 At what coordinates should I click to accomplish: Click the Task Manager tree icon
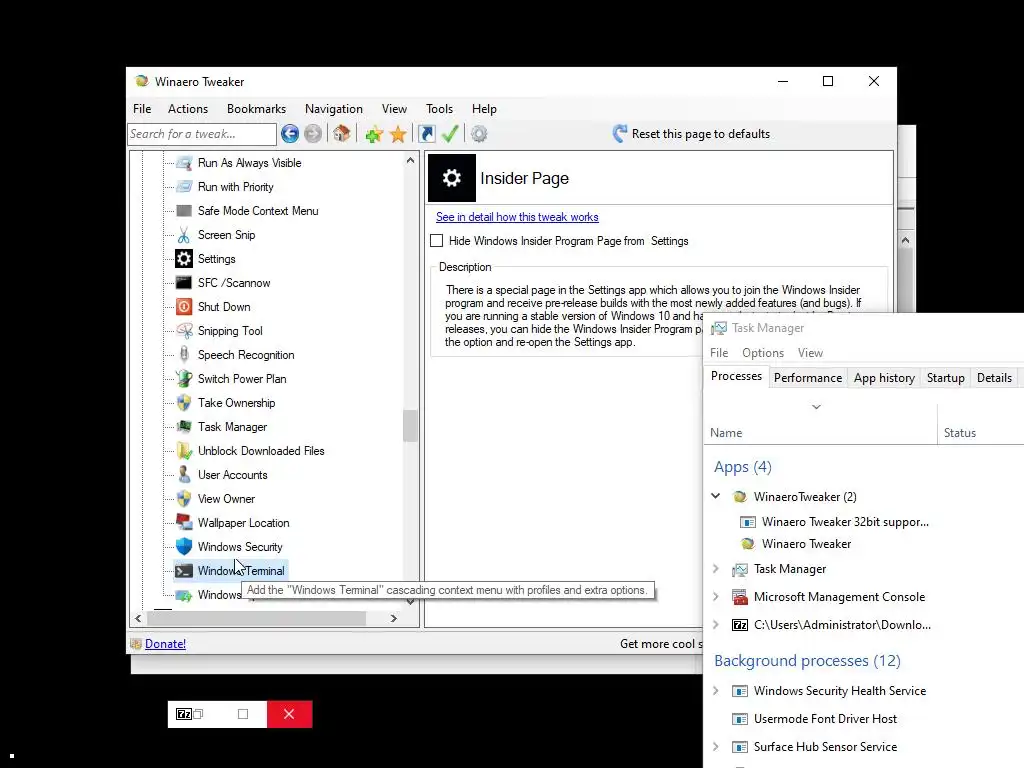click(x=184, y=427)
